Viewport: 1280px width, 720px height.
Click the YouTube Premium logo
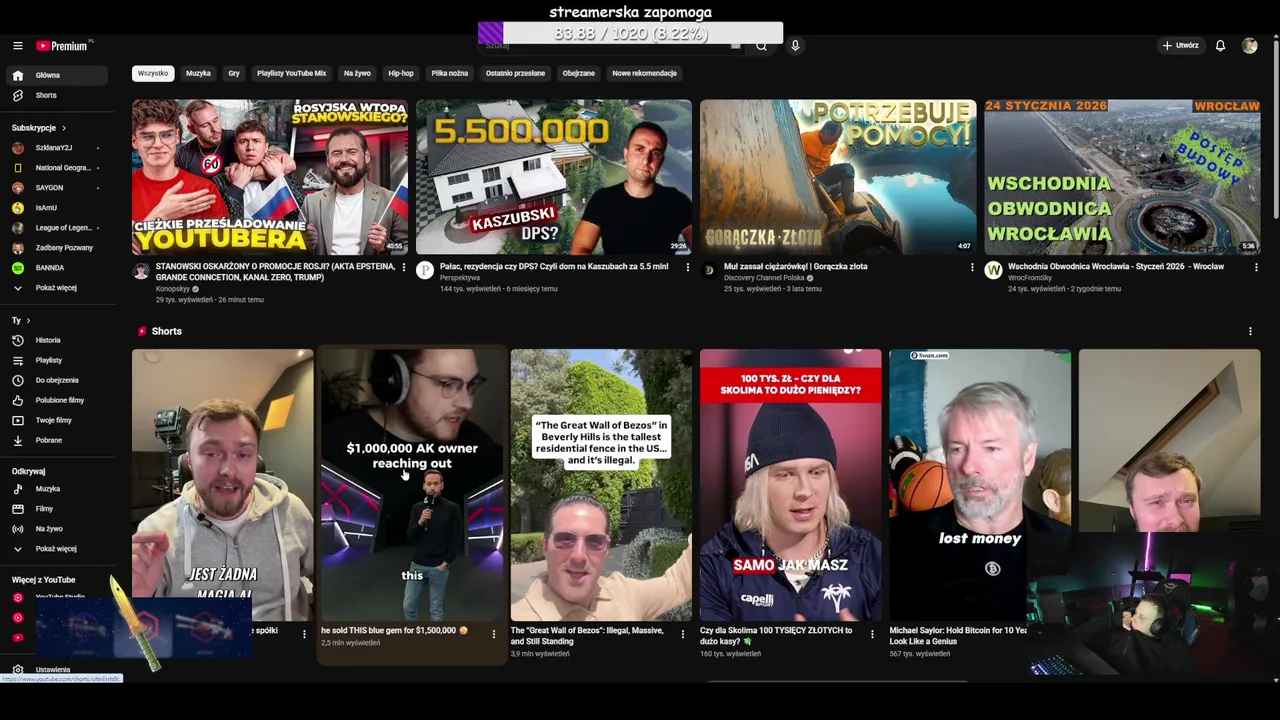[63, 45]
